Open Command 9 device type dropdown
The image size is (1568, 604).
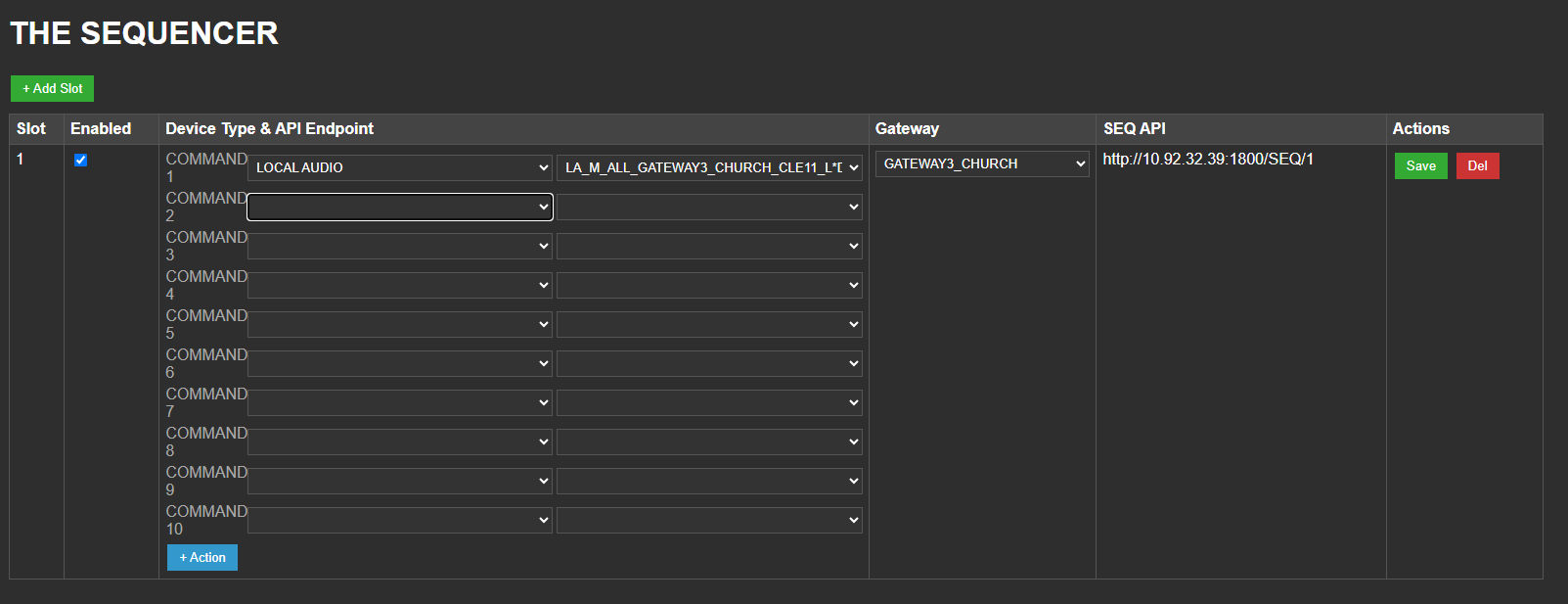(x=399, y=481)
